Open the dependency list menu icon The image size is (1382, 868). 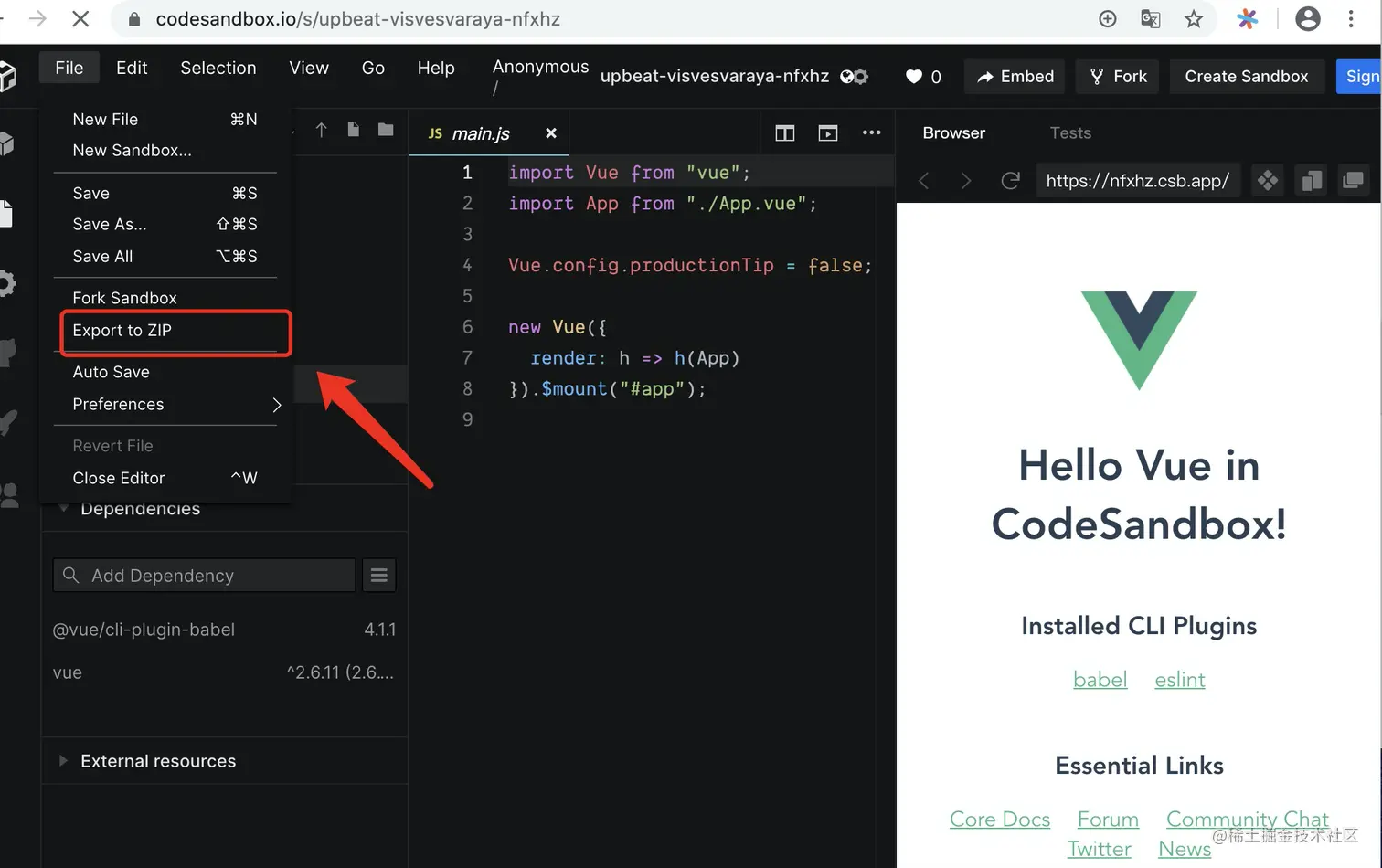[x=379, y=576]
